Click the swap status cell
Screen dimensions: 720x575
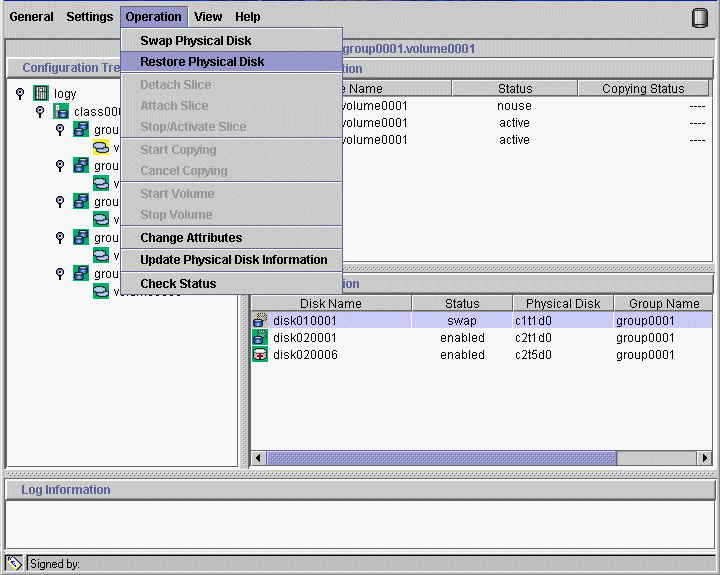(462, 320)
